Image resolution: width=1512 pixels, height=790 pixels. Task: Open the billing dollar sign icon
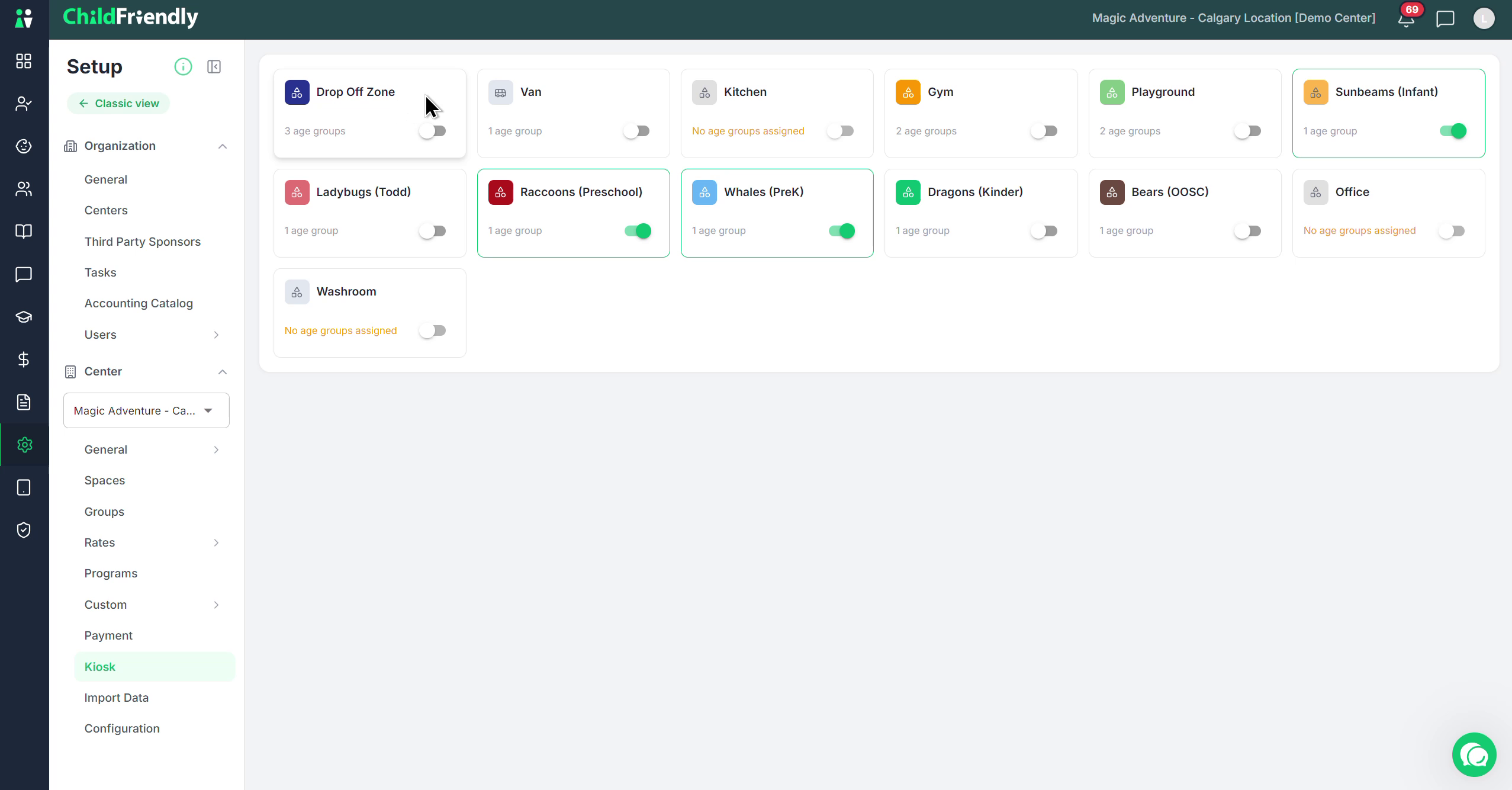coord(24,359)
